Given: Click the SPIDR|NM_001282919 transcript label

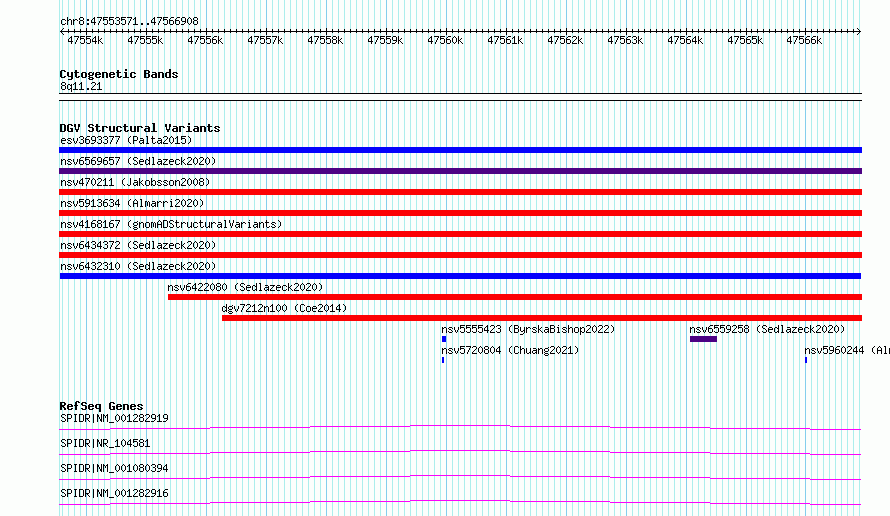Looking at the screenshot, I should coord(114,418).
